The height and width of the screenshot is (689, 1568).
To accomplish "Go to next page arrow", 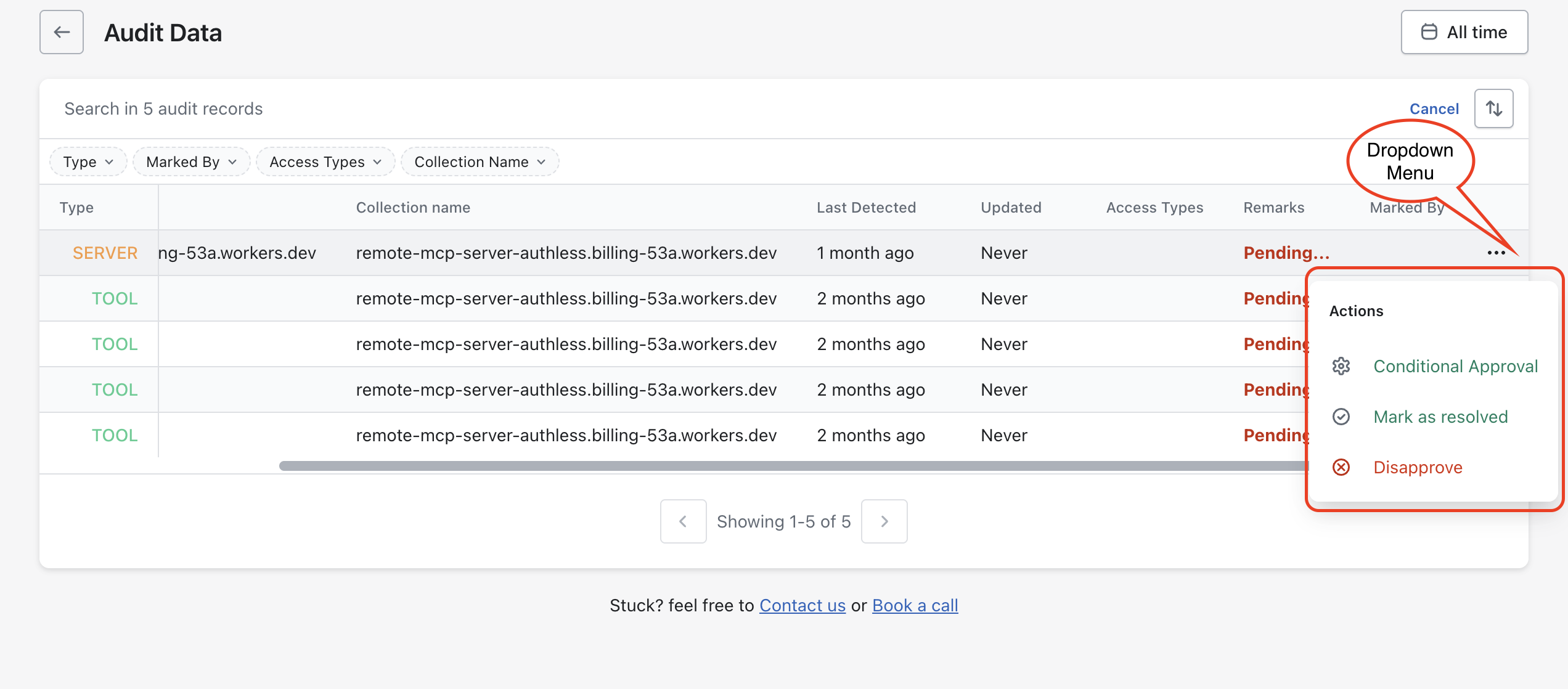I will pos(884,521).
